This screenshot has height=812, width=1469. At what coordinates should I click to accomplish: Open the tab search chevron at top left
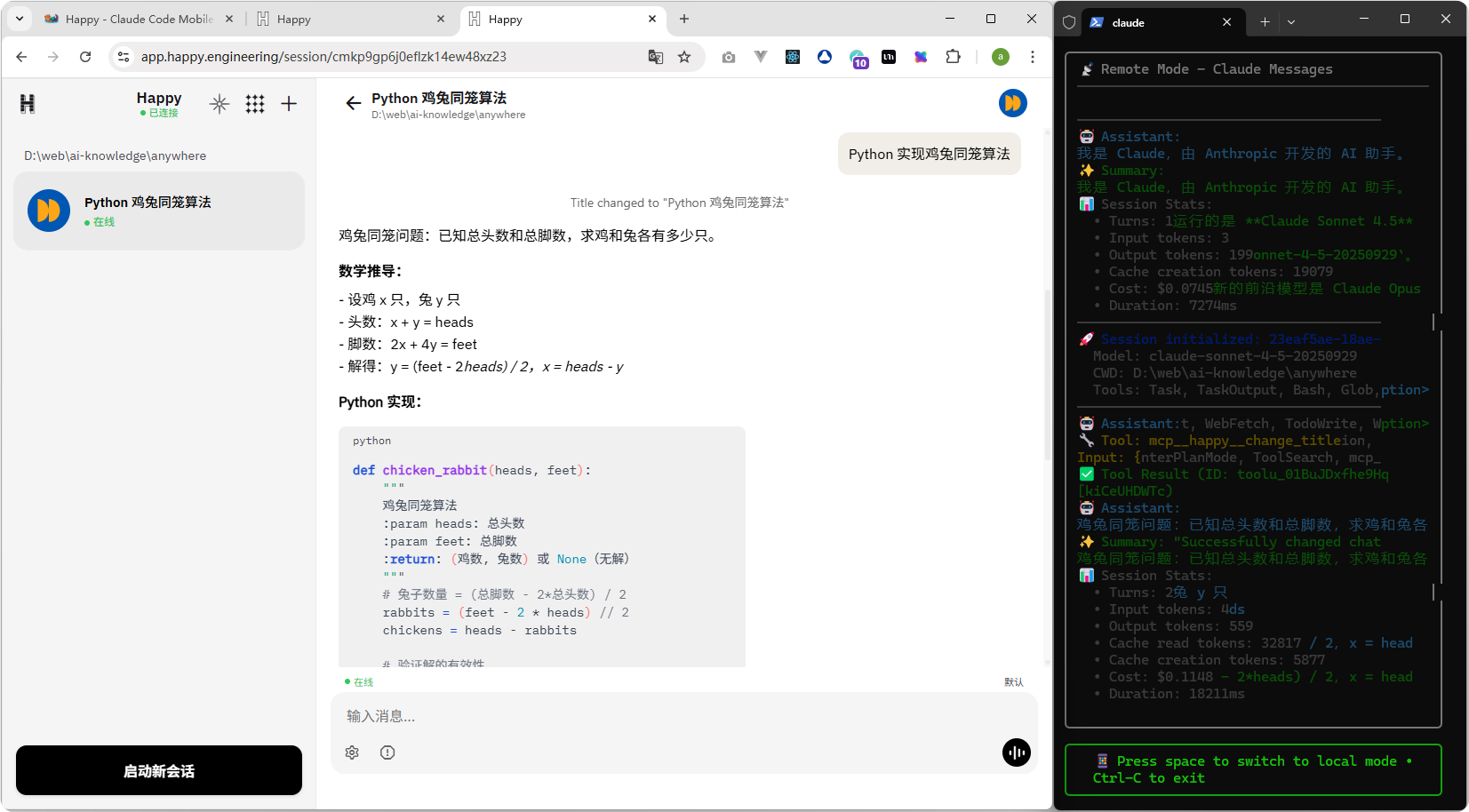pos(19,18)
